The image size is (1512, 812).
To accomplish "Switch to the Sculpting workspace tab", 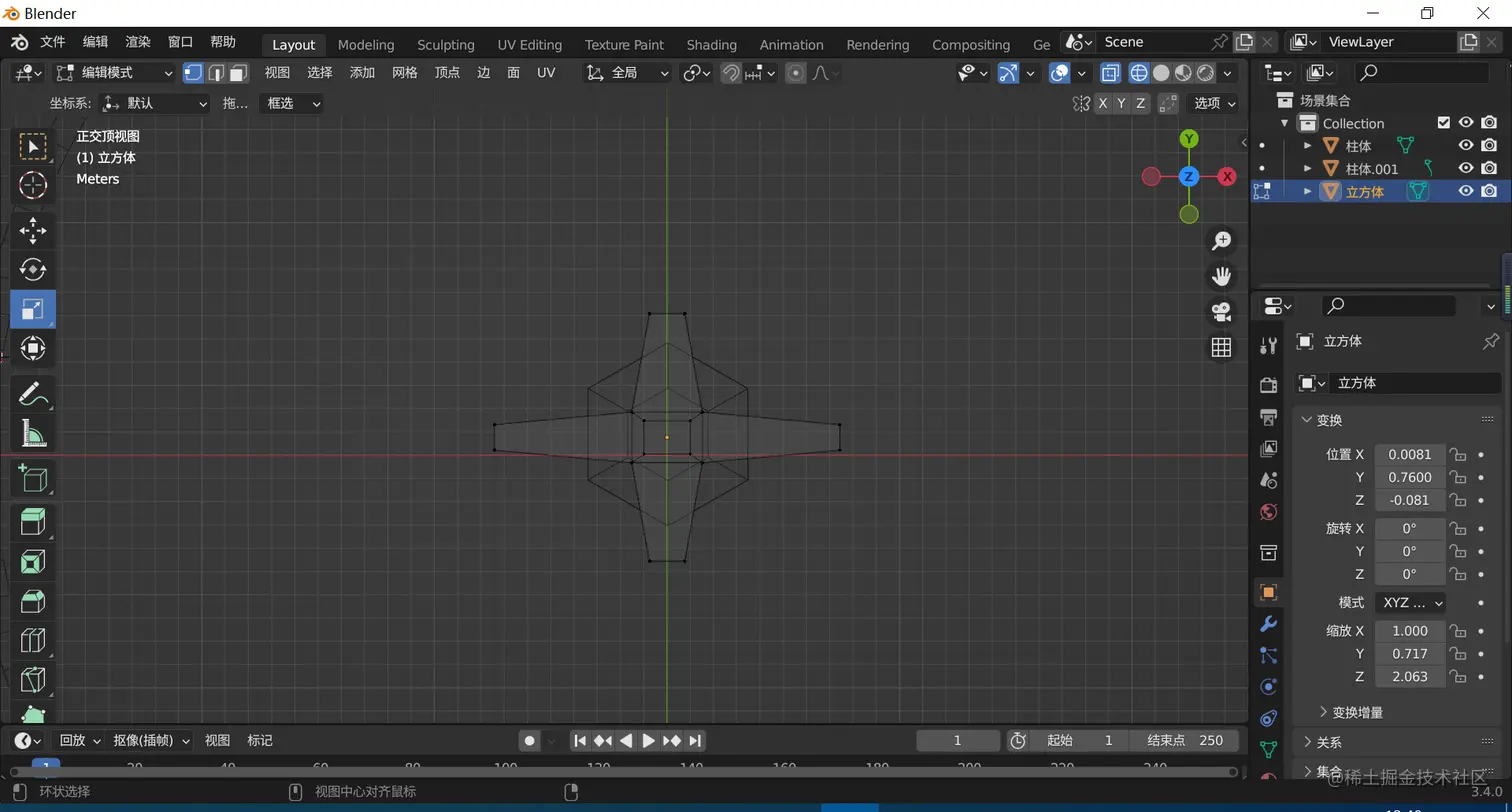I will coord(445,45).
